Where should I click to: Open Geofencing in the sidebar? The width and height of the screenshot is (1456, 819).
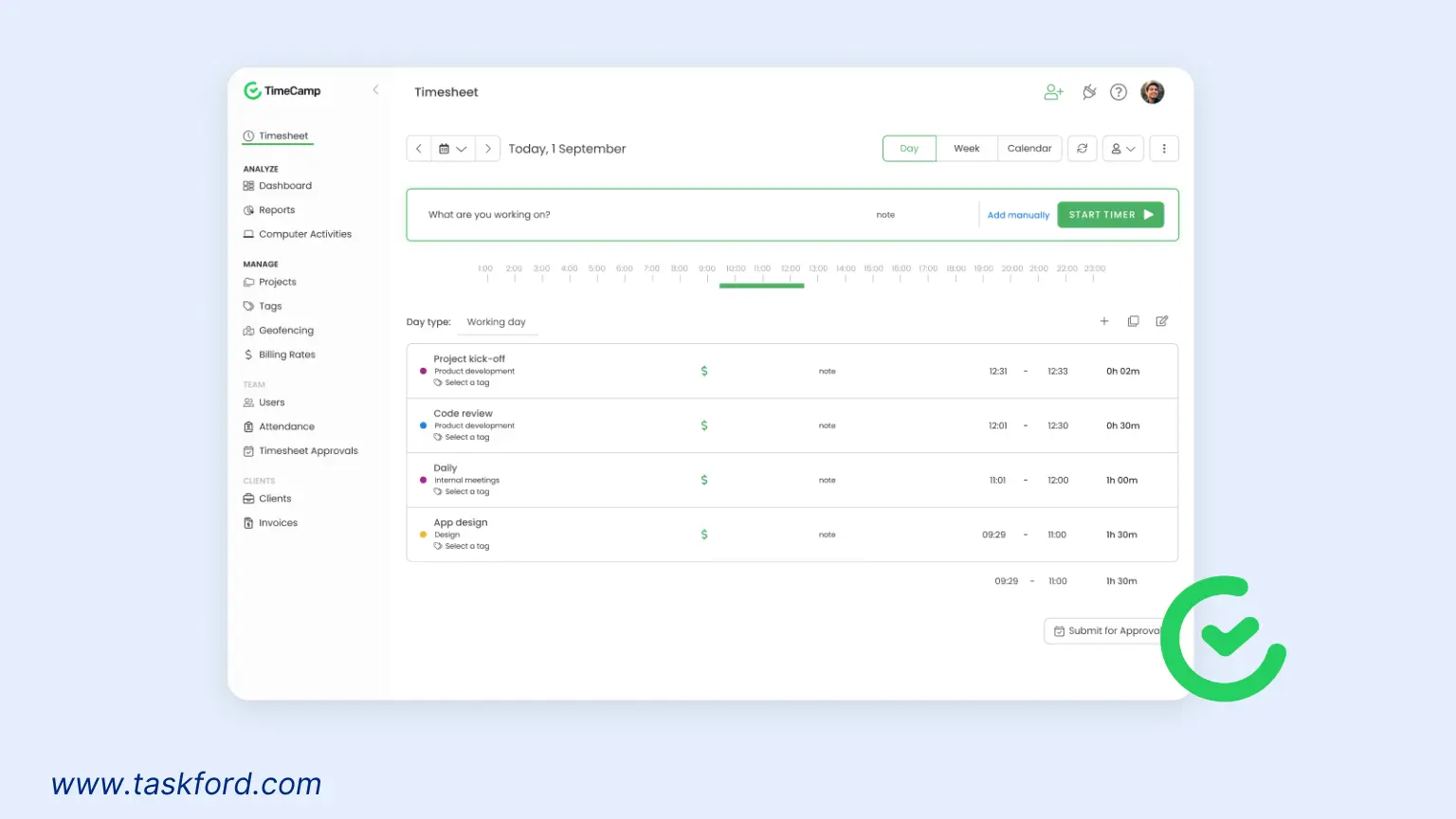(x=279, y=331)
